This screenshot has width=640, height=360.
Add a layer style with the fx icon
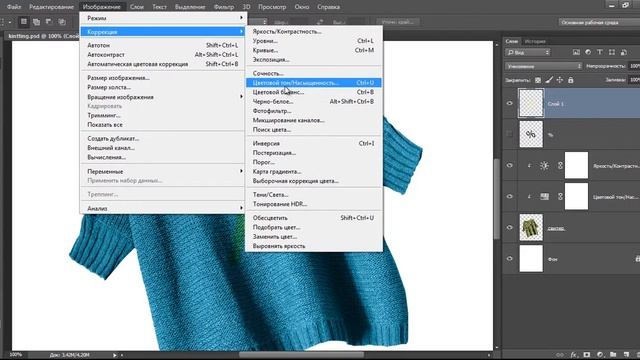tap(574, 355)
